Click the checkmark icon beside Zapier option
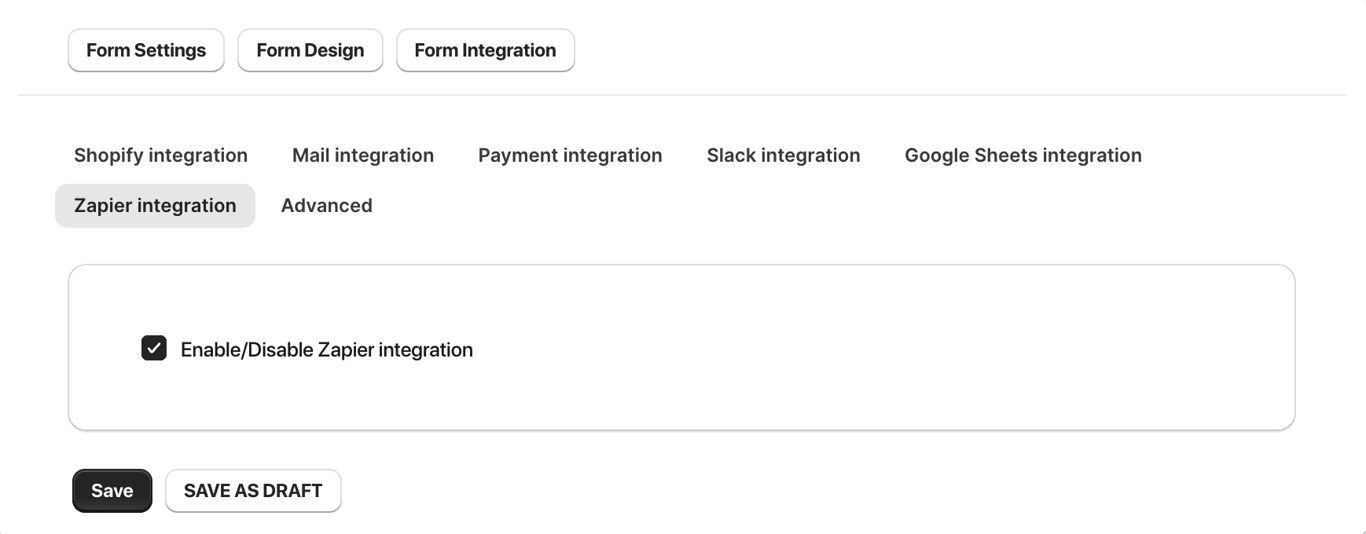Viewport: 1366px width, 534px height. pyautogui.click(x=154, y=348)
